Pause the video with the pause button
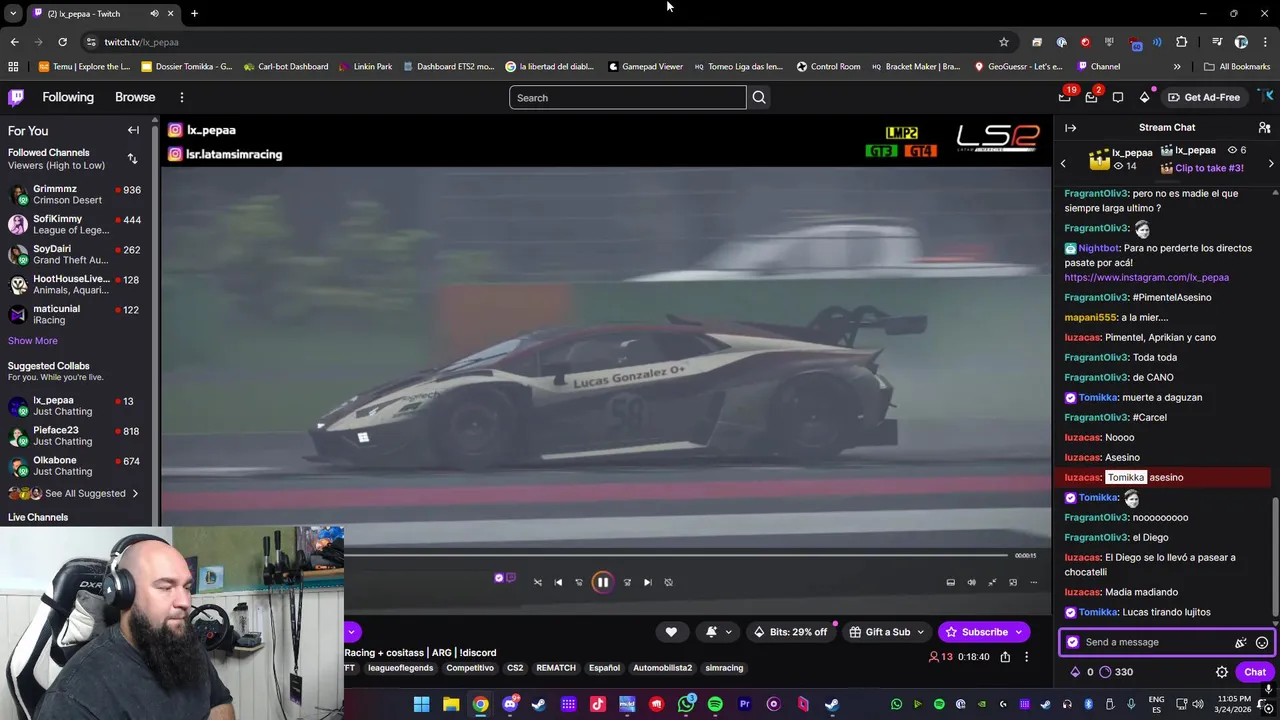The image size is (1280, 720). (x=602, y=582)
